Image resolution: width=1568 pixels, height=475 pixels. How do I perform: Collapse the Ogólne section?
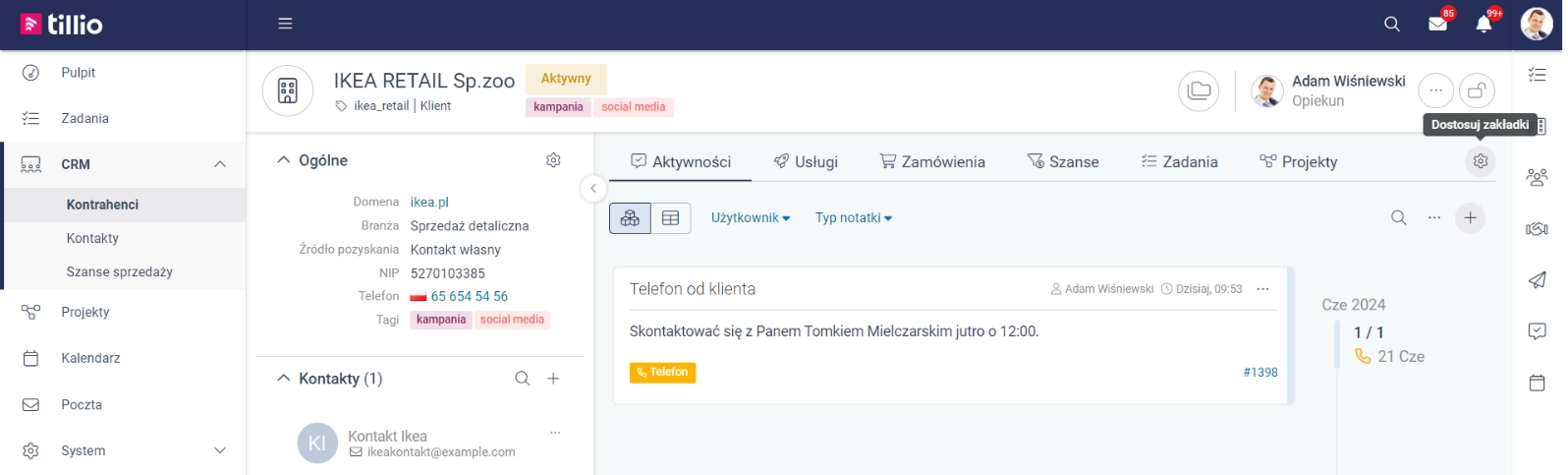(284, 160)
